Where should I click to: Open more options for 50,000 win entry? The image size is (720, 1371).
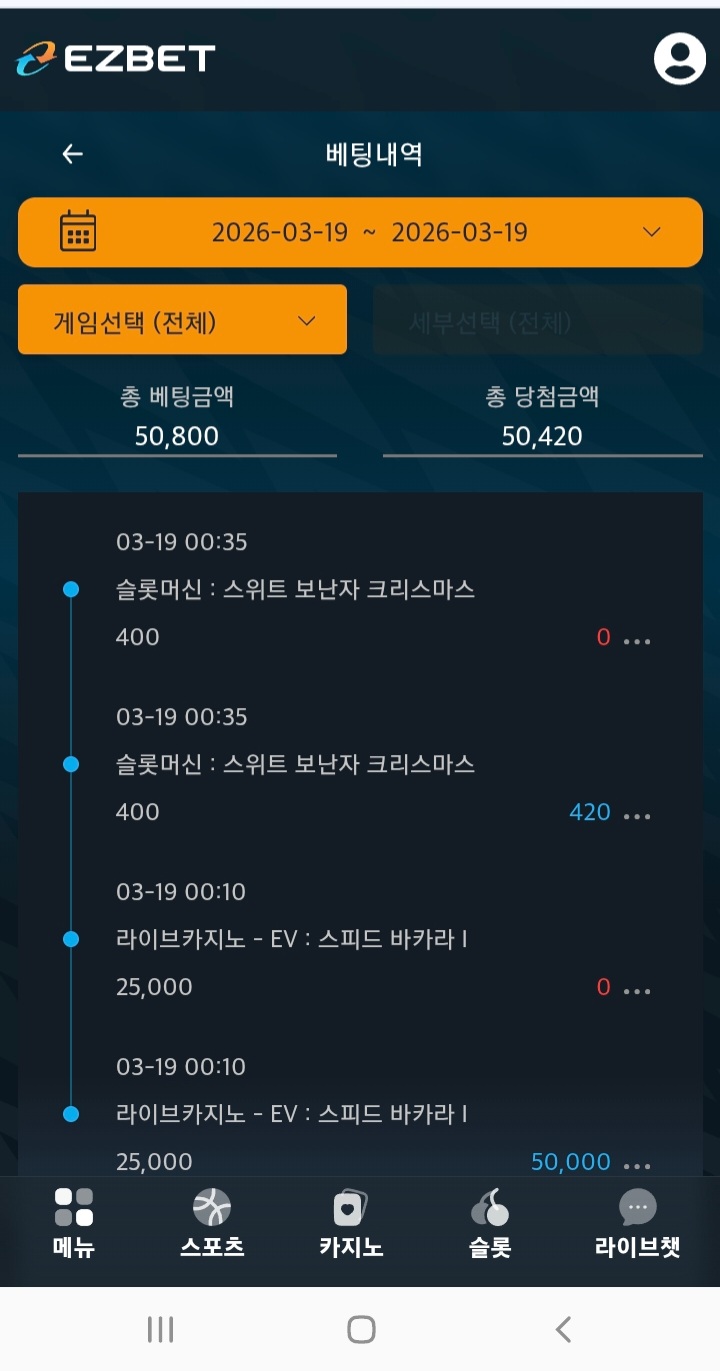point(637,1165)
